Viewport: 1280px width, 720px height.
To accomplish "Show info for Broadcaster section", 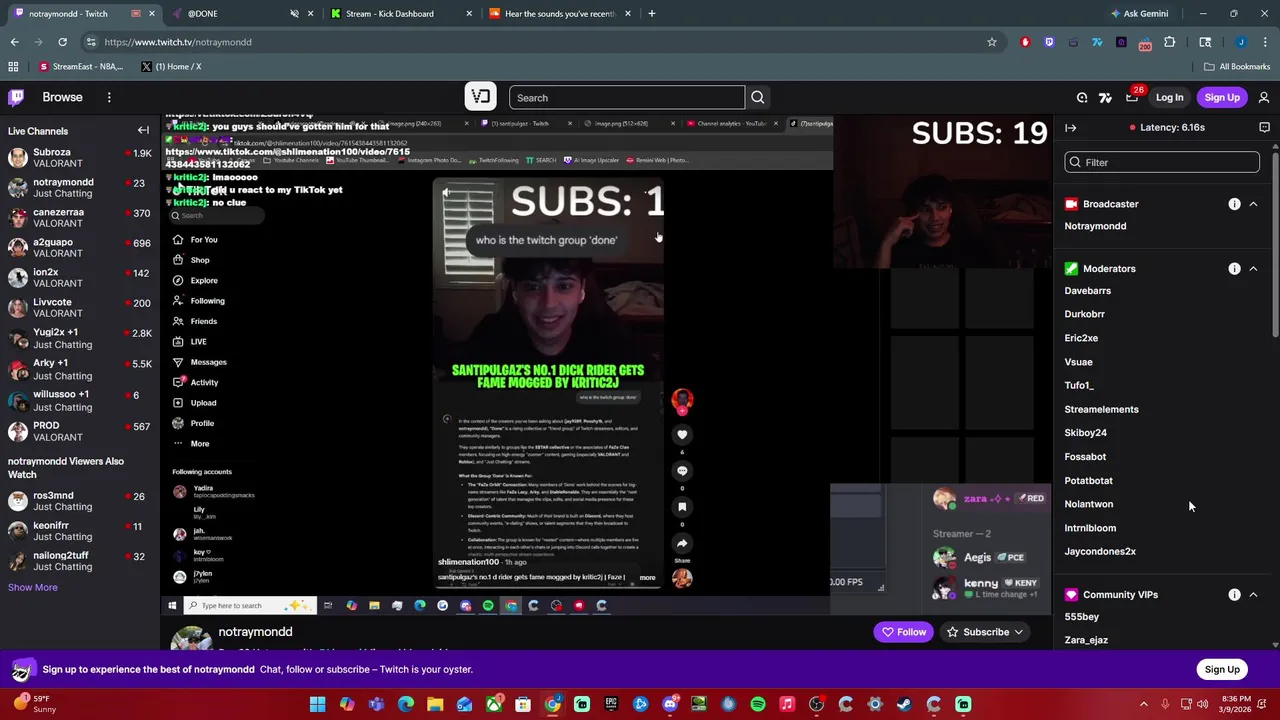I will coord(1234,204).
